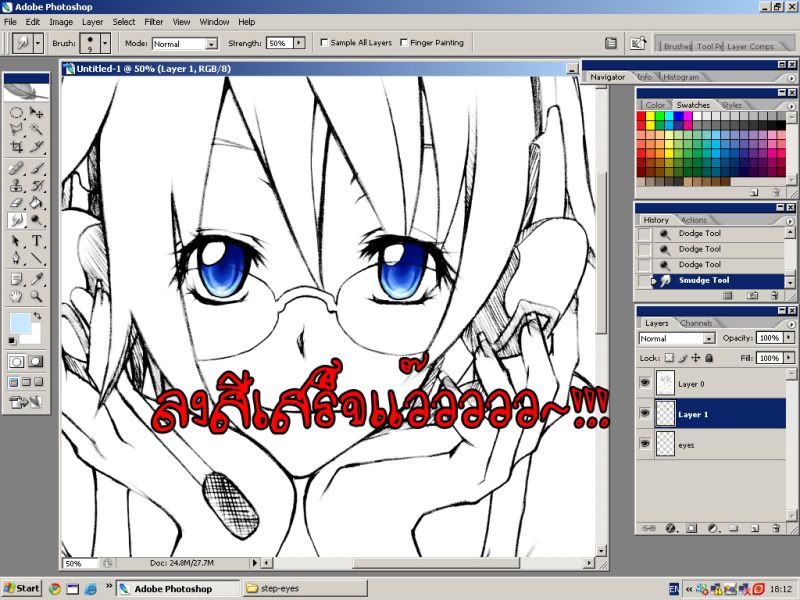800x600 pixels.
Task: Select the Smudge tool in toolbox
Action: click(16, 220)
